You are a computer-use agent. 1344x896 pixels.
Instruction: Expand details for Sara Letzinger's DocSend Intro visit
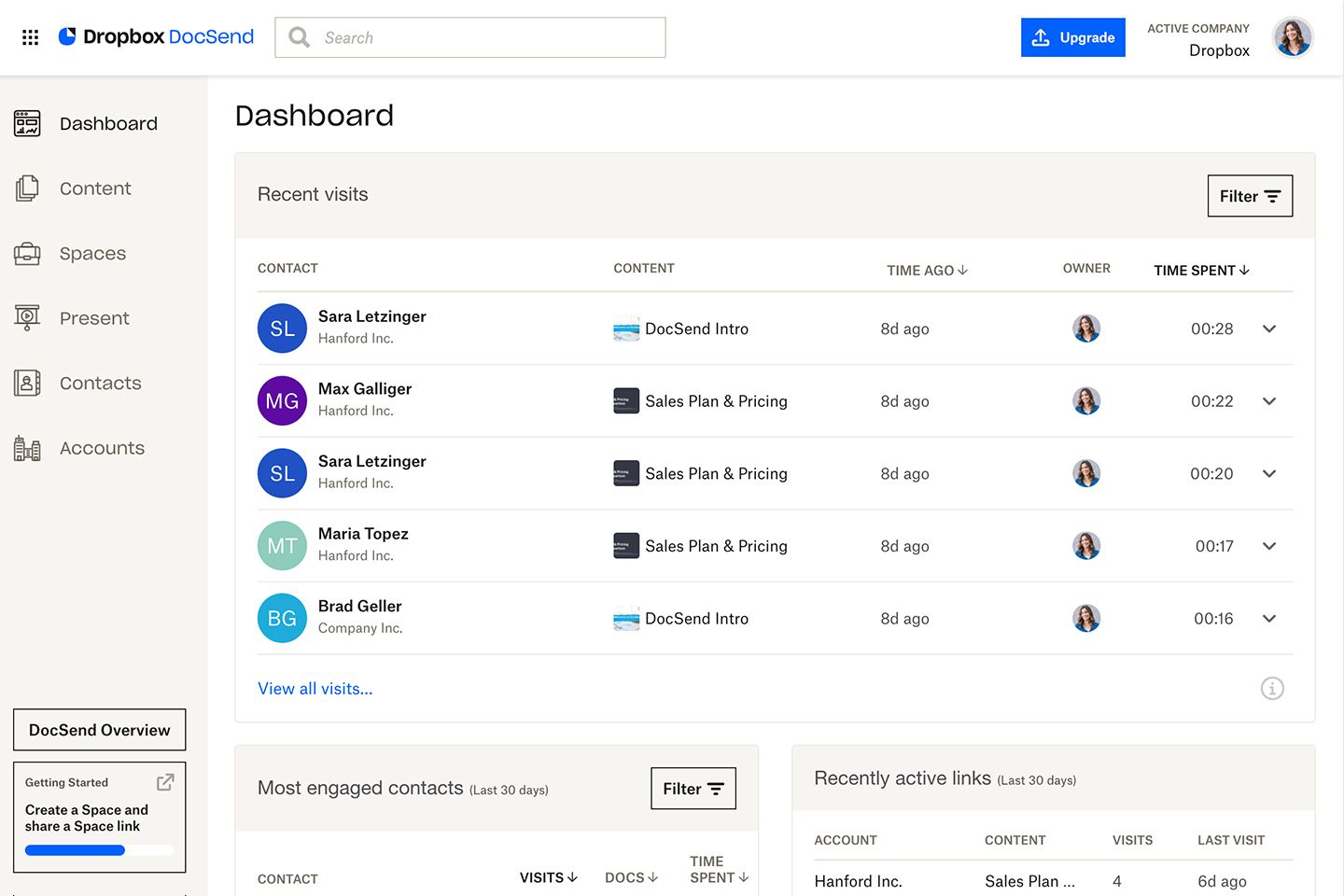click(x=1269, y=329)
